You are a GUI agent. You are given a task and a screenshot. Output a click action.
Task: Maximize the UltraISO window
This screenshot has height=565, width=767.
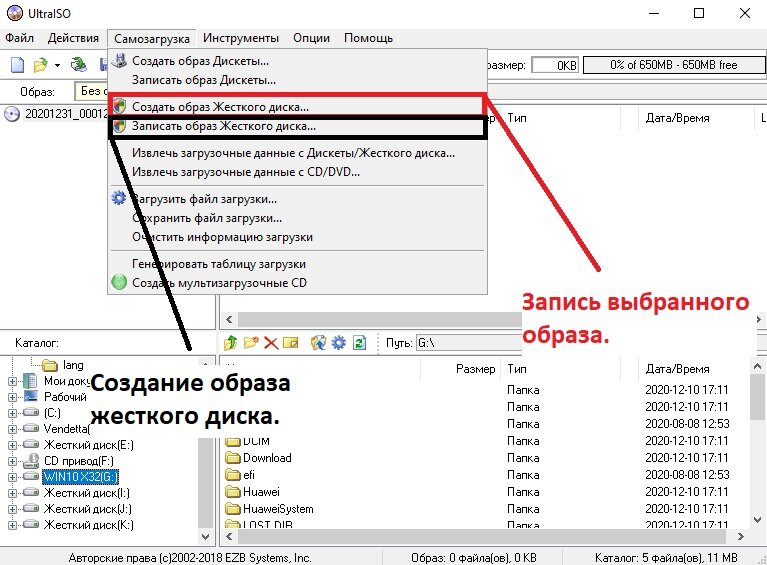(699, 13)
